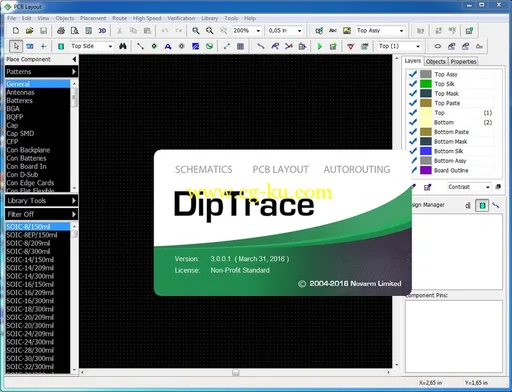Toggle the Bottom Paste layer checkbox
Viewport: 512px width, 392px height.
pos(413,132)
